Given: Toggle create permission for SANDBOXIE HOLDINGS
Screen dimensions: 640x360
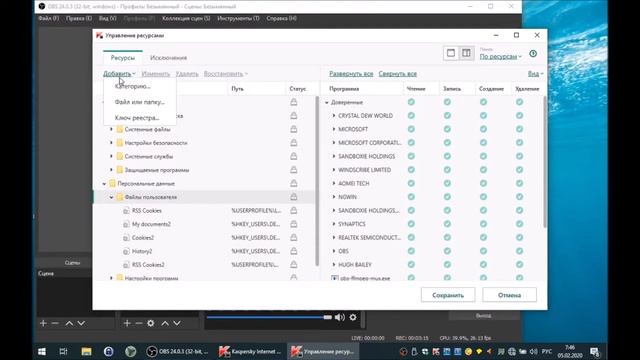Looking at the screenshot, I should (x=483, y=156).
